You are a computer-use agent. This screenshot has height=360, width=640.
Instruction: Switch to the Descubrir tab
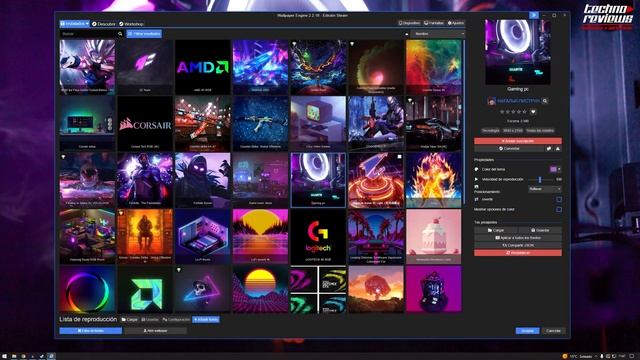pyautogui.click(x=104, y=24)
